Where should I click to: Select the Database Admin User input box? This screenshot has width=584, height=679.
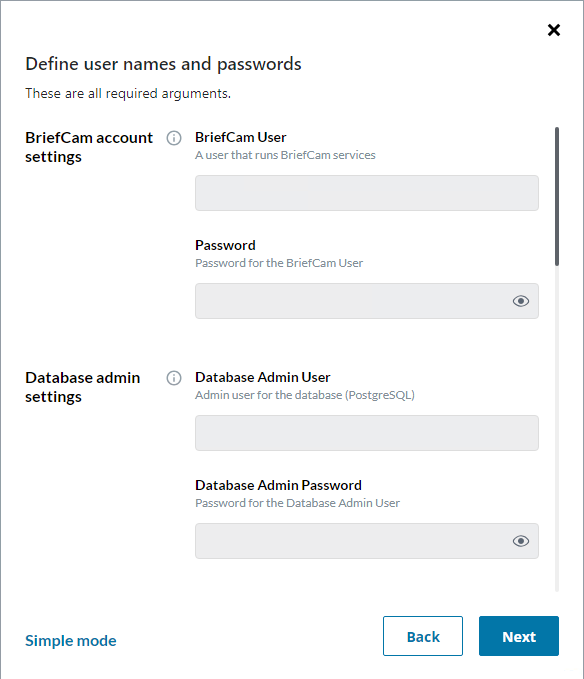point(367,433)
